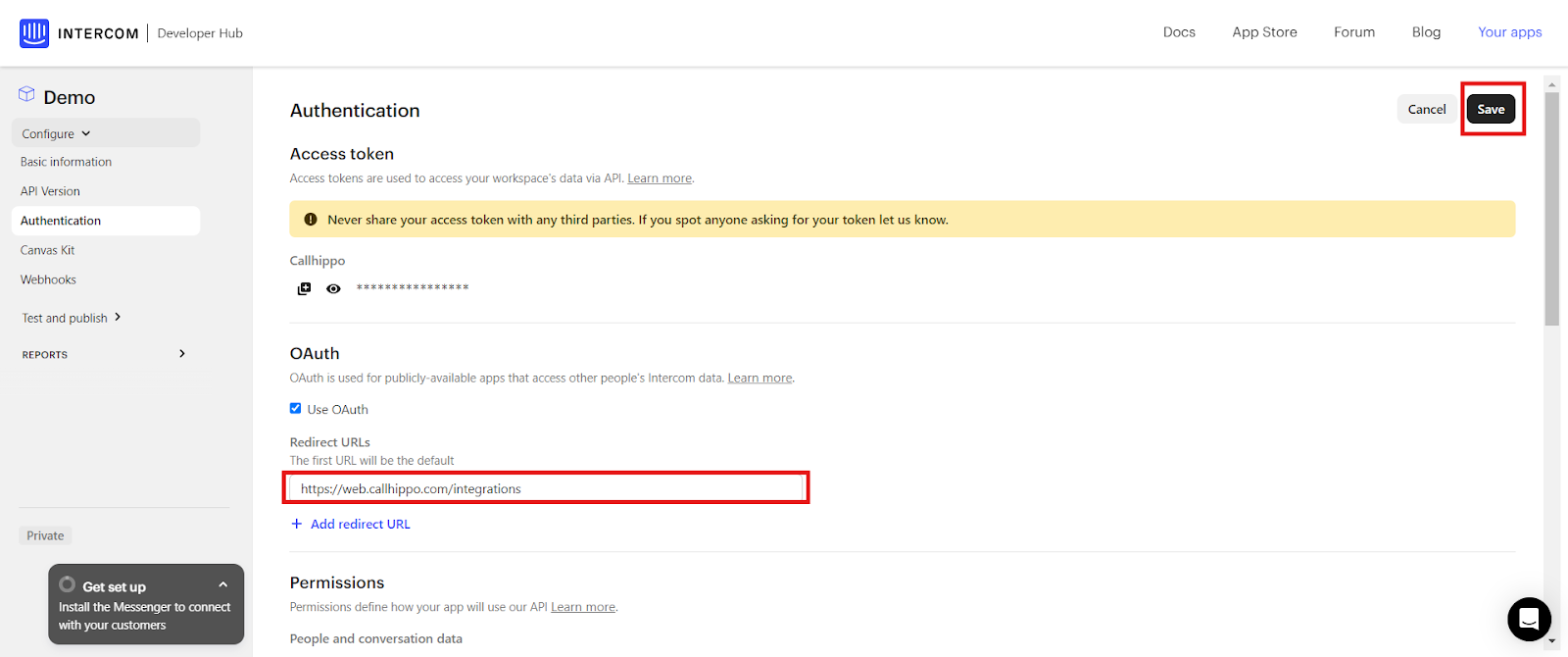
Task: Open Your apps link
Action: (x=1510, y=32)
